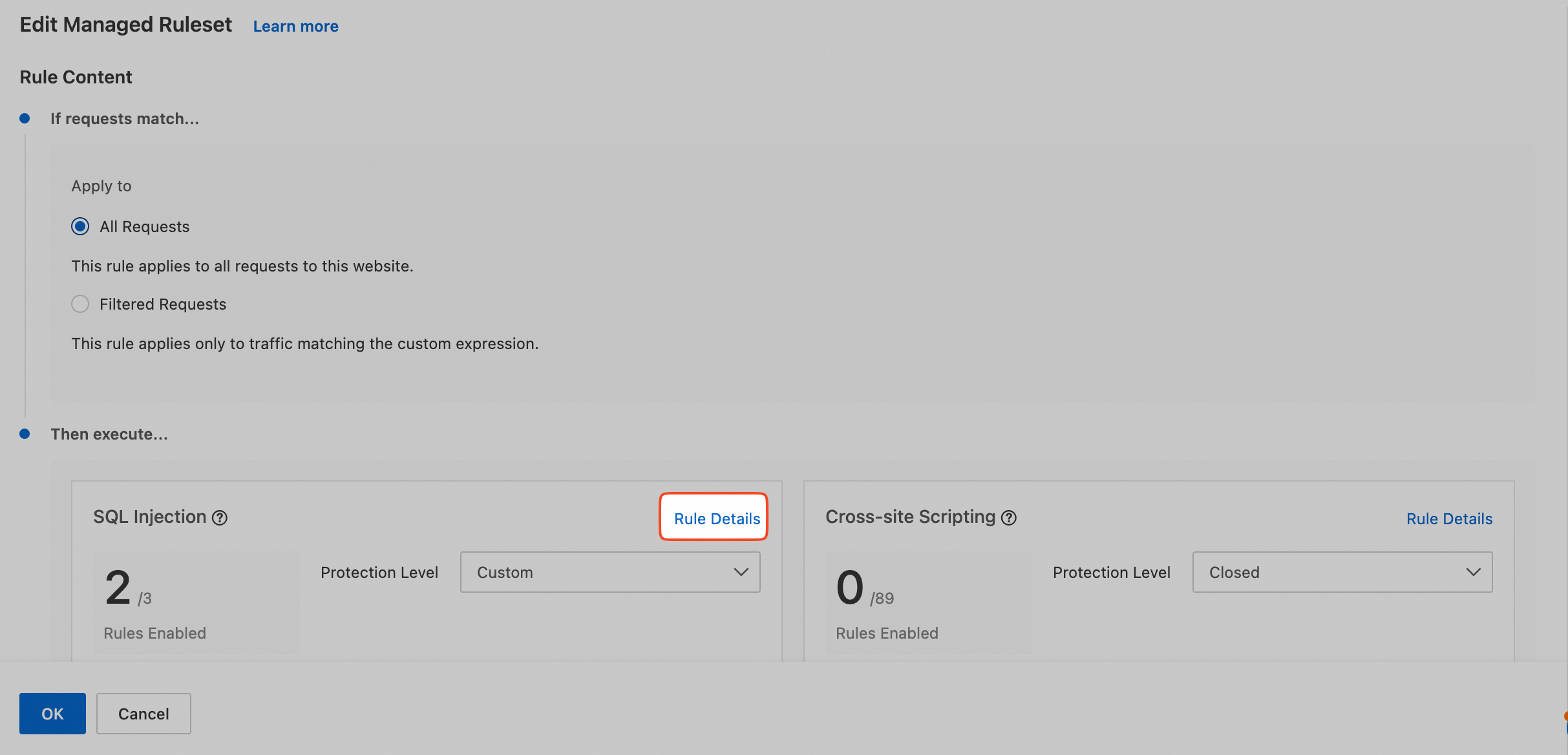
Task: Click text about traffic matching custom expression
Action: pyautogui.click(x=305, y=344)
